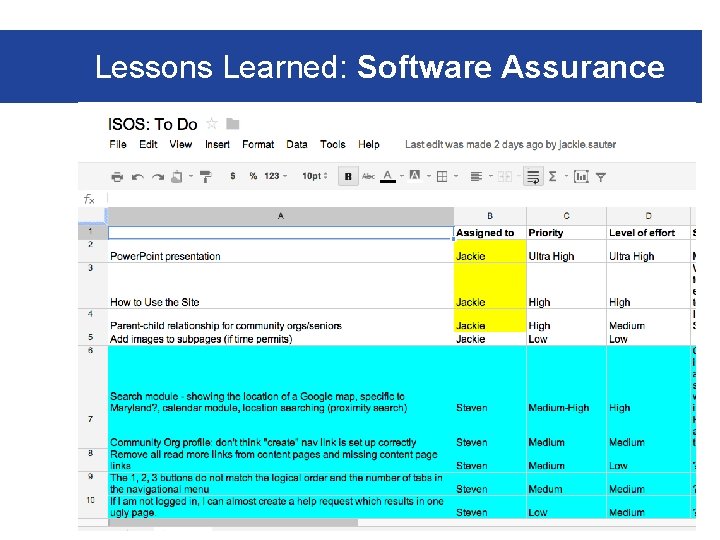The height and width of the screenshot is (540, 720).
Task: Open dropdown arrow next to align
Action: click(x=490, y=176)
